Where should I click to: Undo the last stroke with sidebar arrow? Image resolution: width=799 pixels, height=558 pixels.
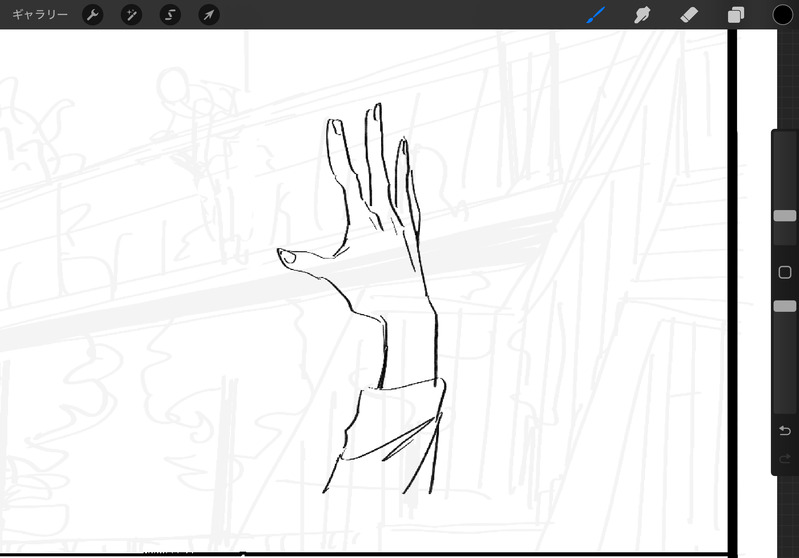point(785,431)
